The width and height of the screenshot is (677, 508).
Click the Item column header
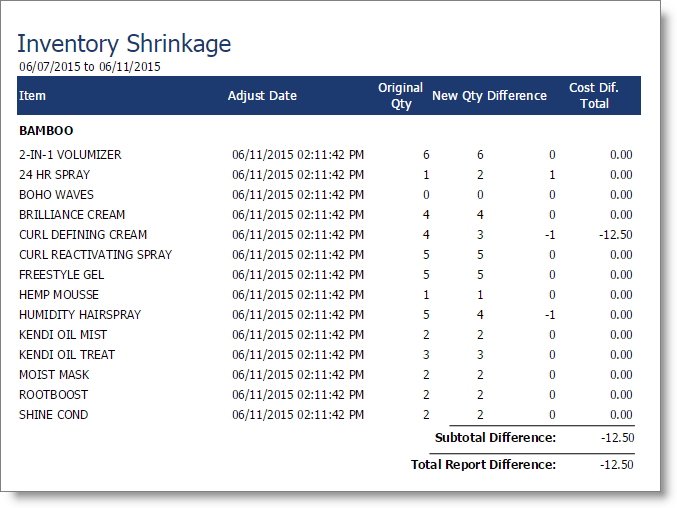point(33,96)
